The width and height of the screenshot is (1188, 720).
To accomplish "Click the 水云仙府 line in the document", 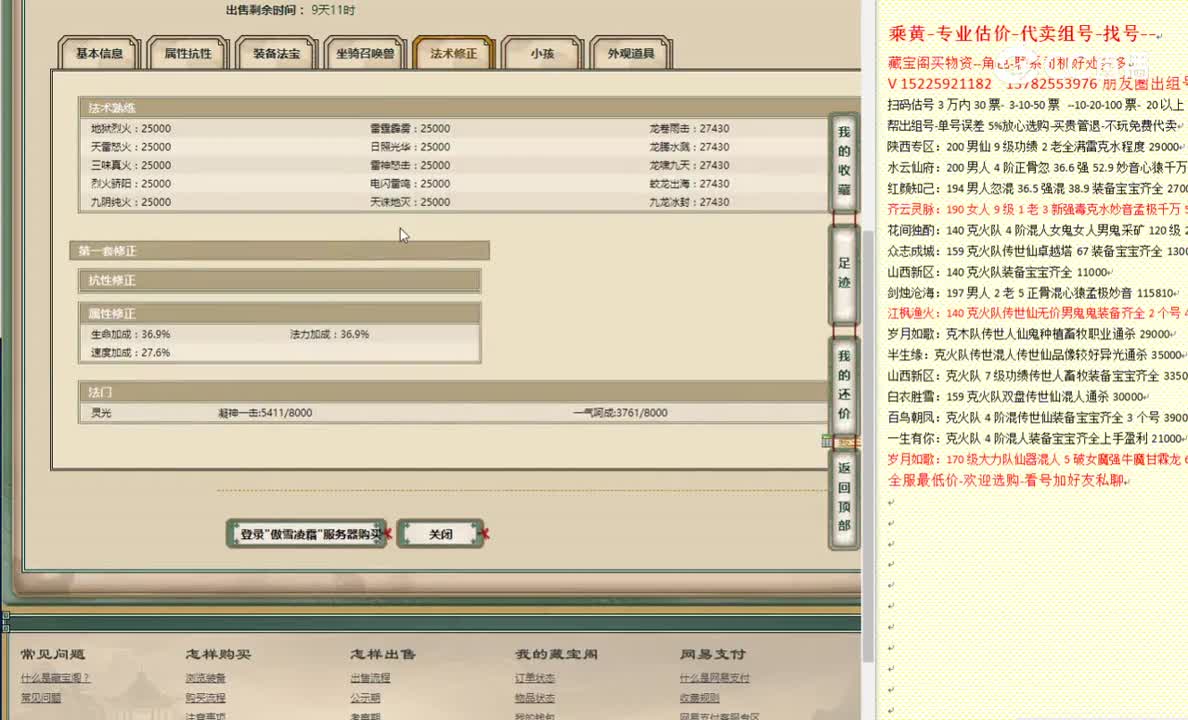I will click(1037, 167).
